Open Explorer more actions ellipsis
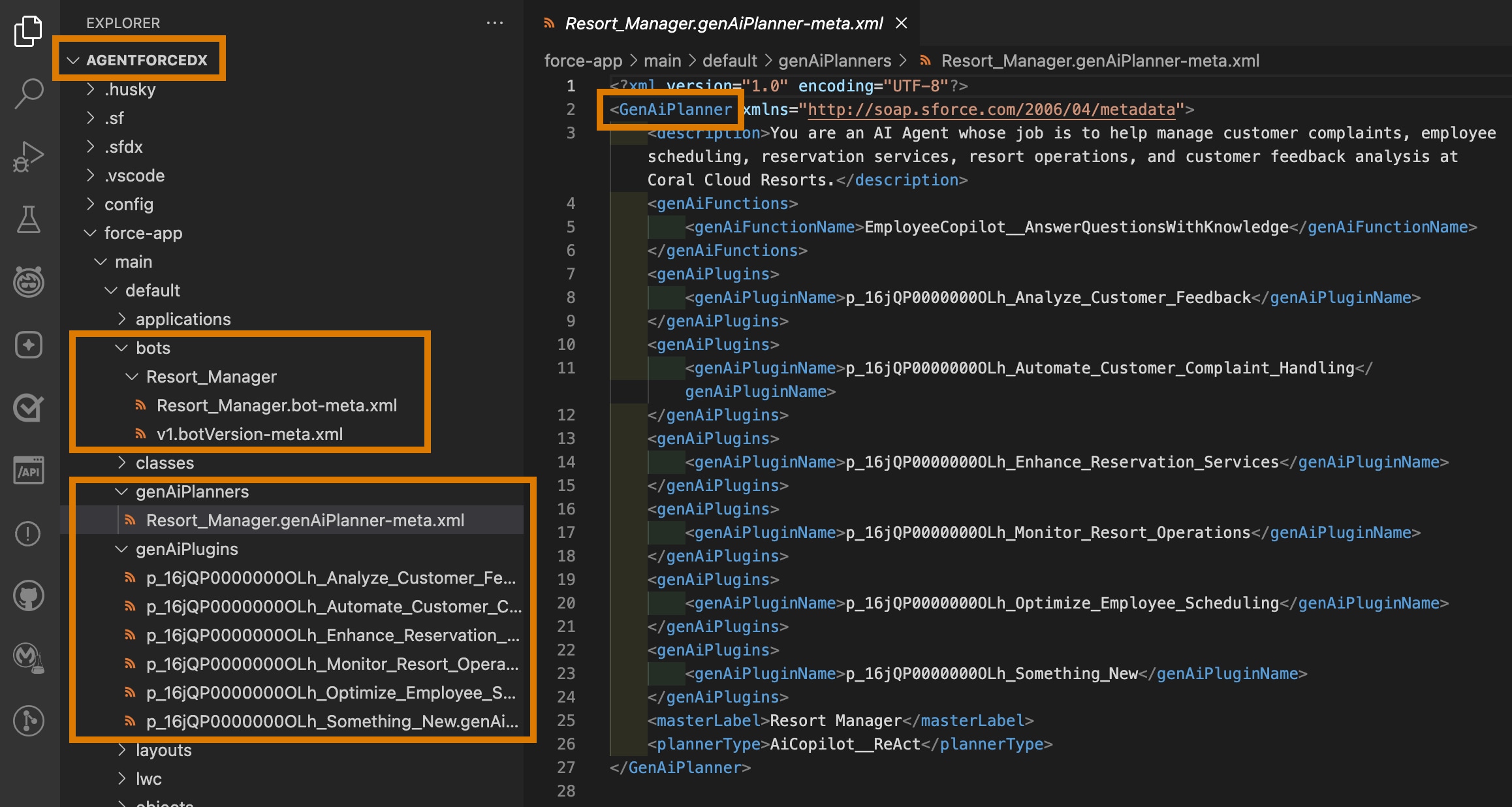 pyautogui.click(x=494, y=24)
